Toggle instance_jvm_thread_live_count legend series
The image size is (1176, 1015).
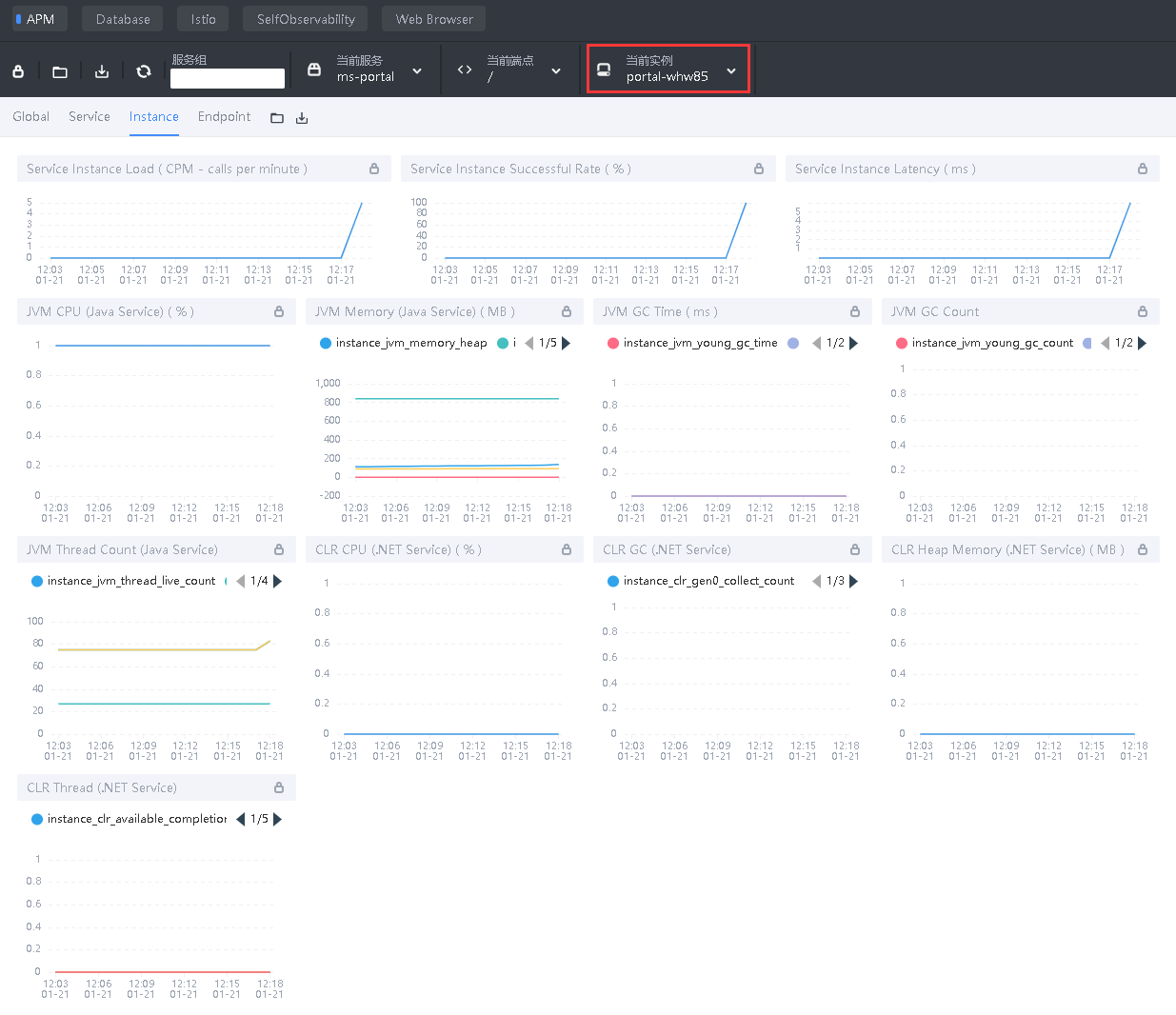coord(124,581)
